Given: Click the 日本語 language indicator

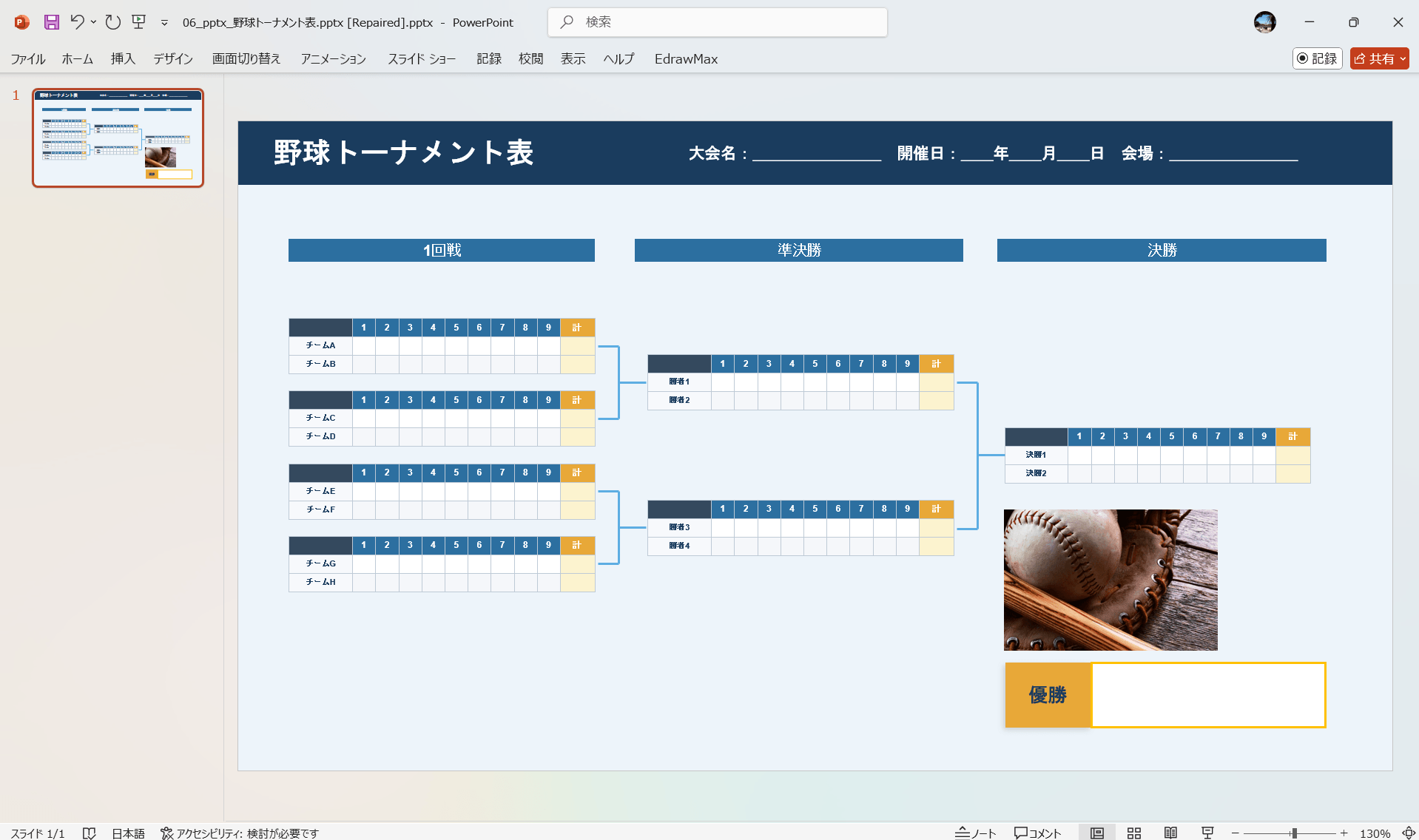Looking at the screenshot, I should pyautogui.click(x=127, y=833).
